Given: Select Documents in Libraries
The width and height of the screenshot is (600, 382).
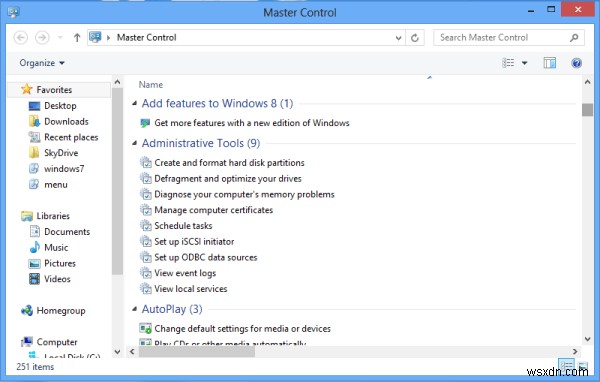Looking at the screenshot, I should (x=67, y=232).
